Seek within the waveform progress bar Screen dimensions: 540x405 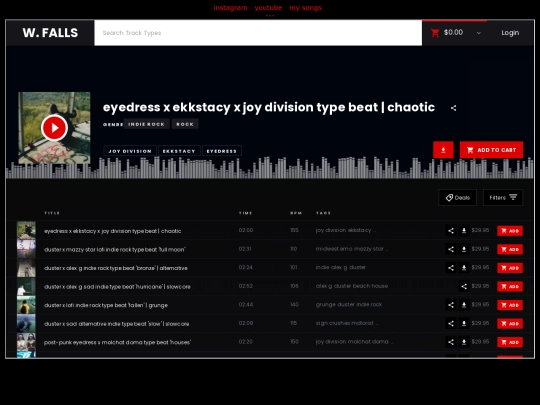[270, 168]
